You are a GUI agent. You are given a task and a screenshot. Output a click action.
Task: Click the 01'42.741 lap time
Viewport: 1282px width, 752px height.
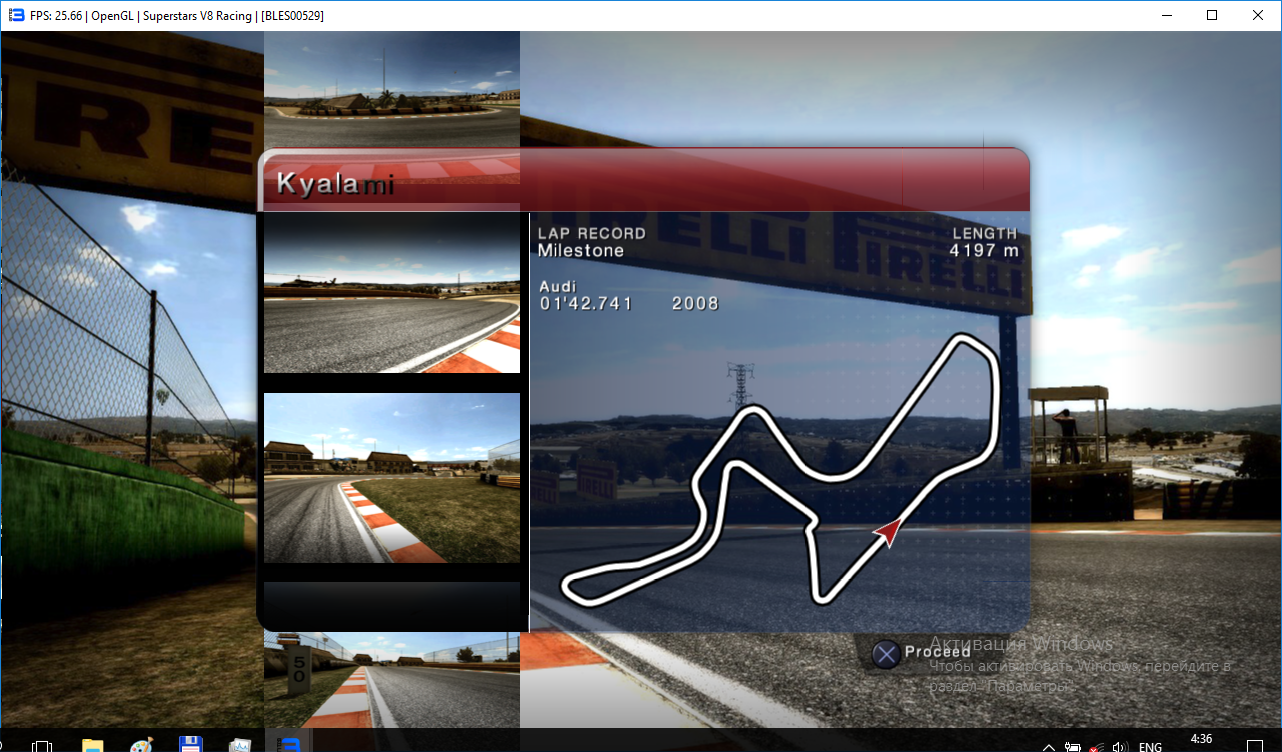586,303
